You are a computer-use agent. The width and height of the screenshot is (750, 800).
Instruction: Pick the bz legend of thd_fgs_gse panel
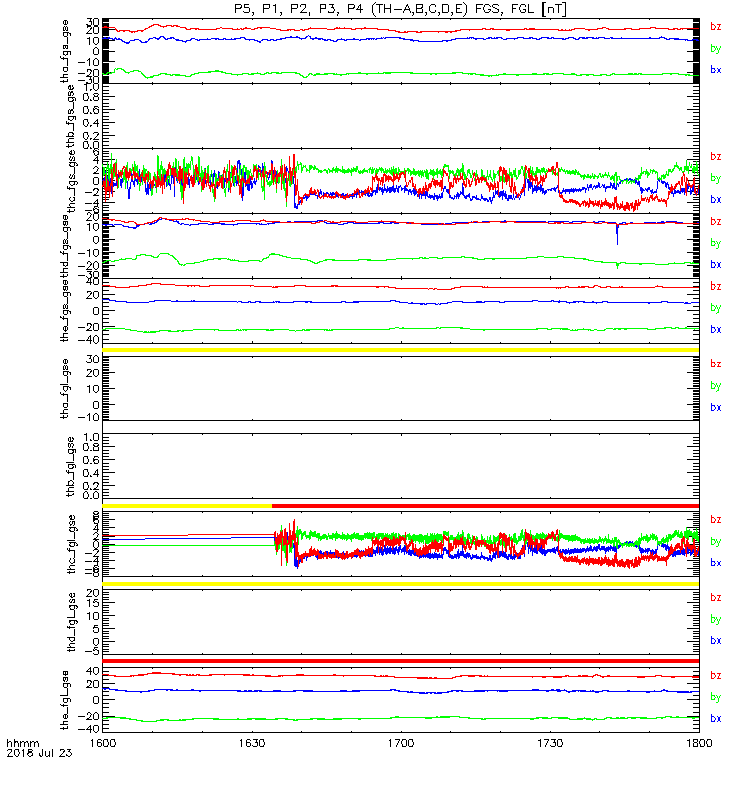(716, 221)
